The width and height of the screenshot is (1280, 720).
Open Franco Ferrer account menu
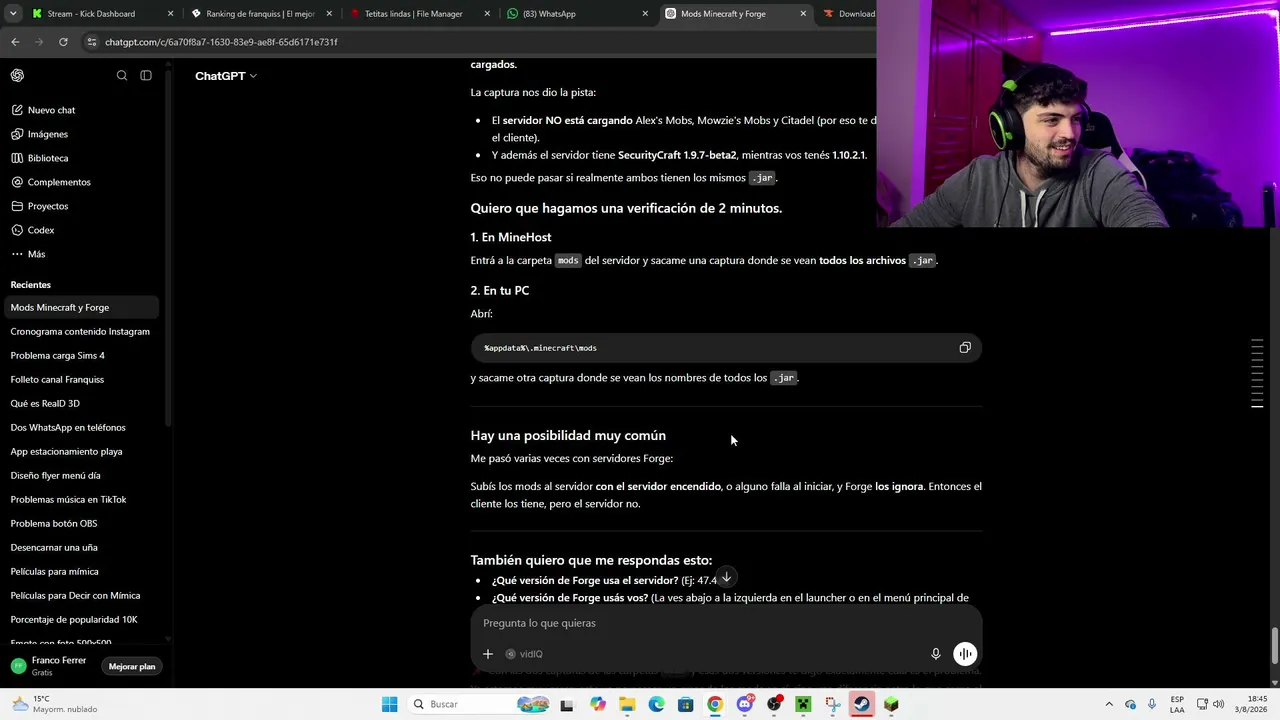coord(50,666)
